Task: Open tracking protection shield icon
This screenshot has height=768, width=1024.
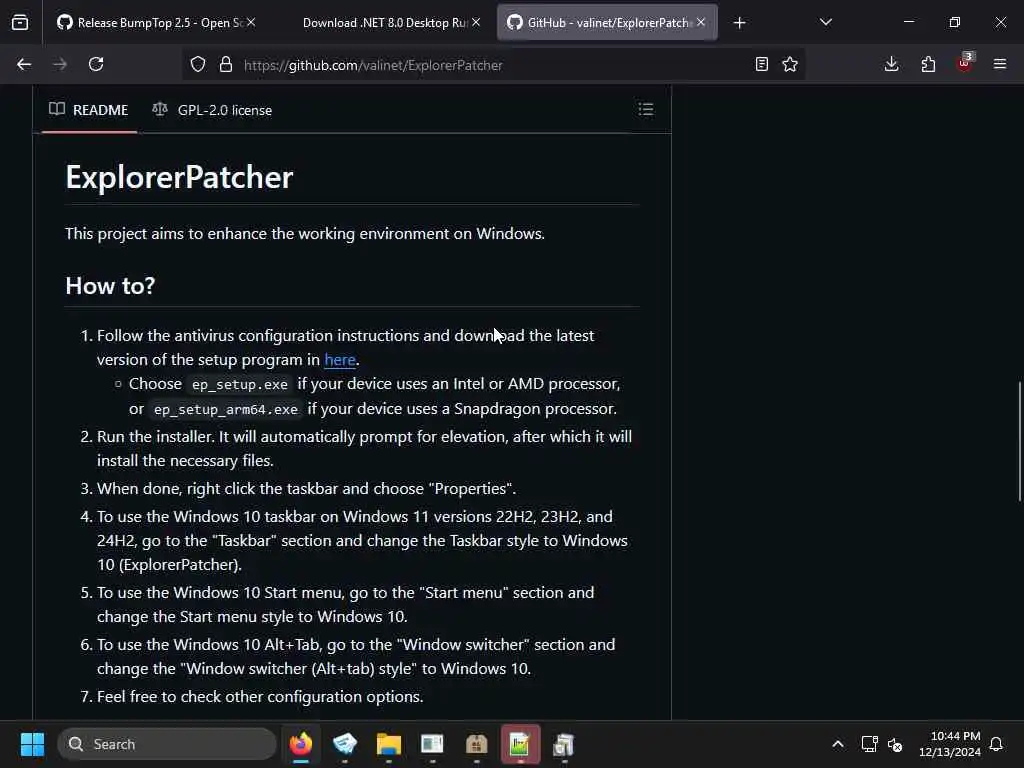Action: coord(198,64)
